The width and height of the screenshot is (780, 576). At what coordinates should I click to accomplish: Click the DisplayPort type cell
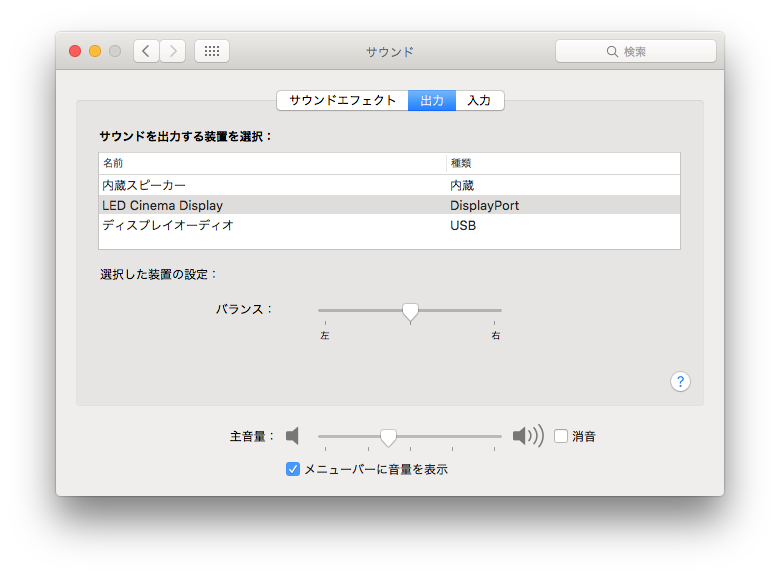click(x=485, y=205)
